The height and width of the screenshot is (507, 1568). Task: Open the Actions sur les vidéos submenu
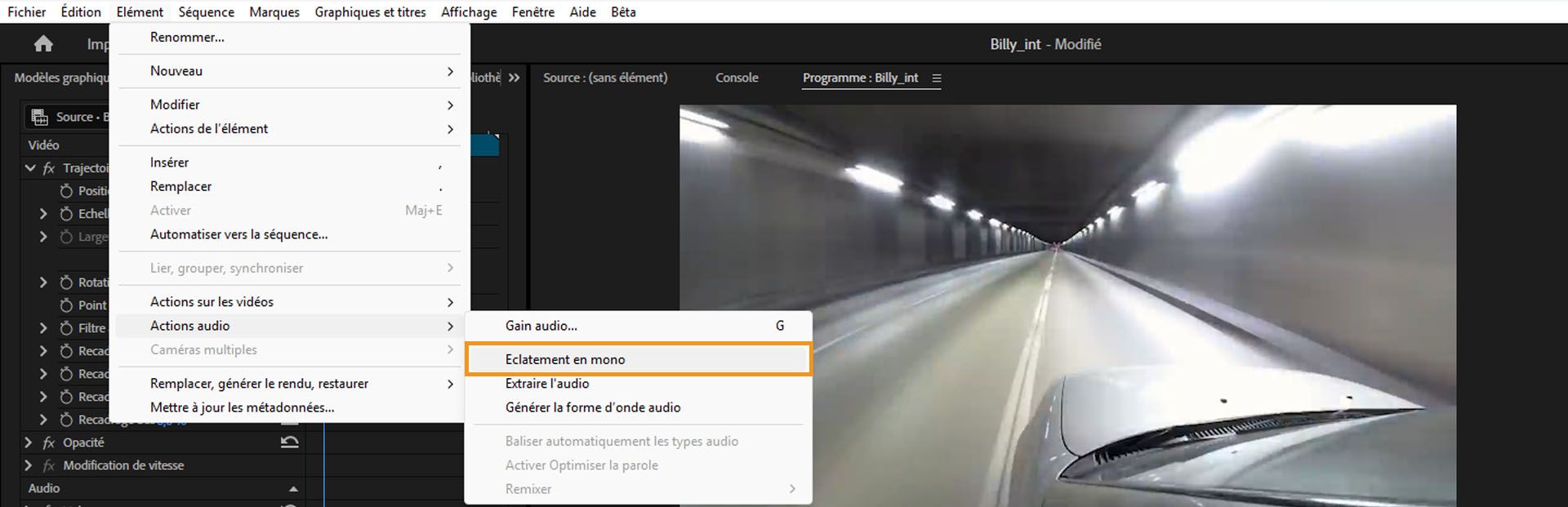click(x=290, y=302)
